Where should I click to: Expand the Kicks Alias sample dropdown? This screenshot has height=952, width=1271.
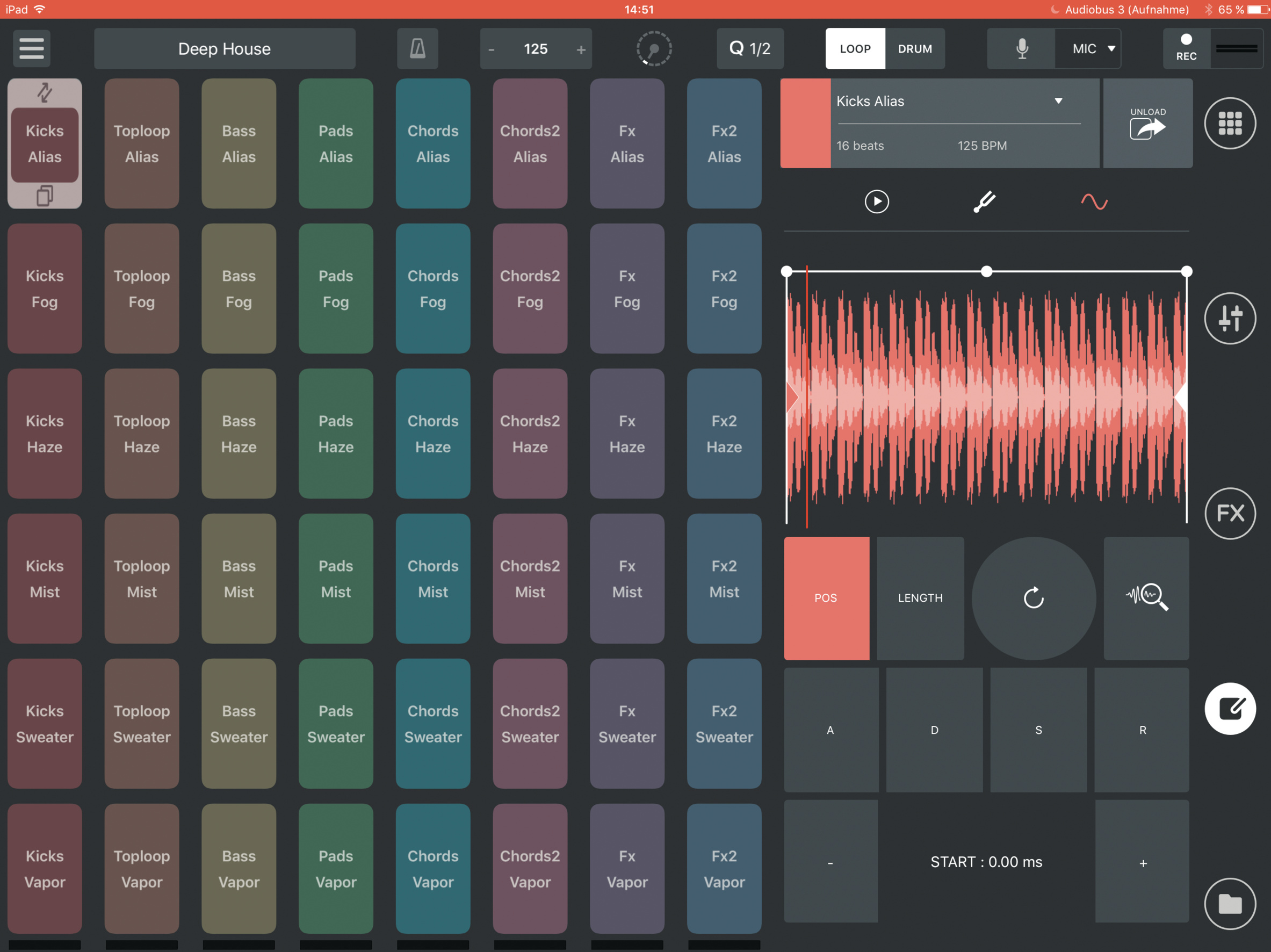click(1058, 101)
